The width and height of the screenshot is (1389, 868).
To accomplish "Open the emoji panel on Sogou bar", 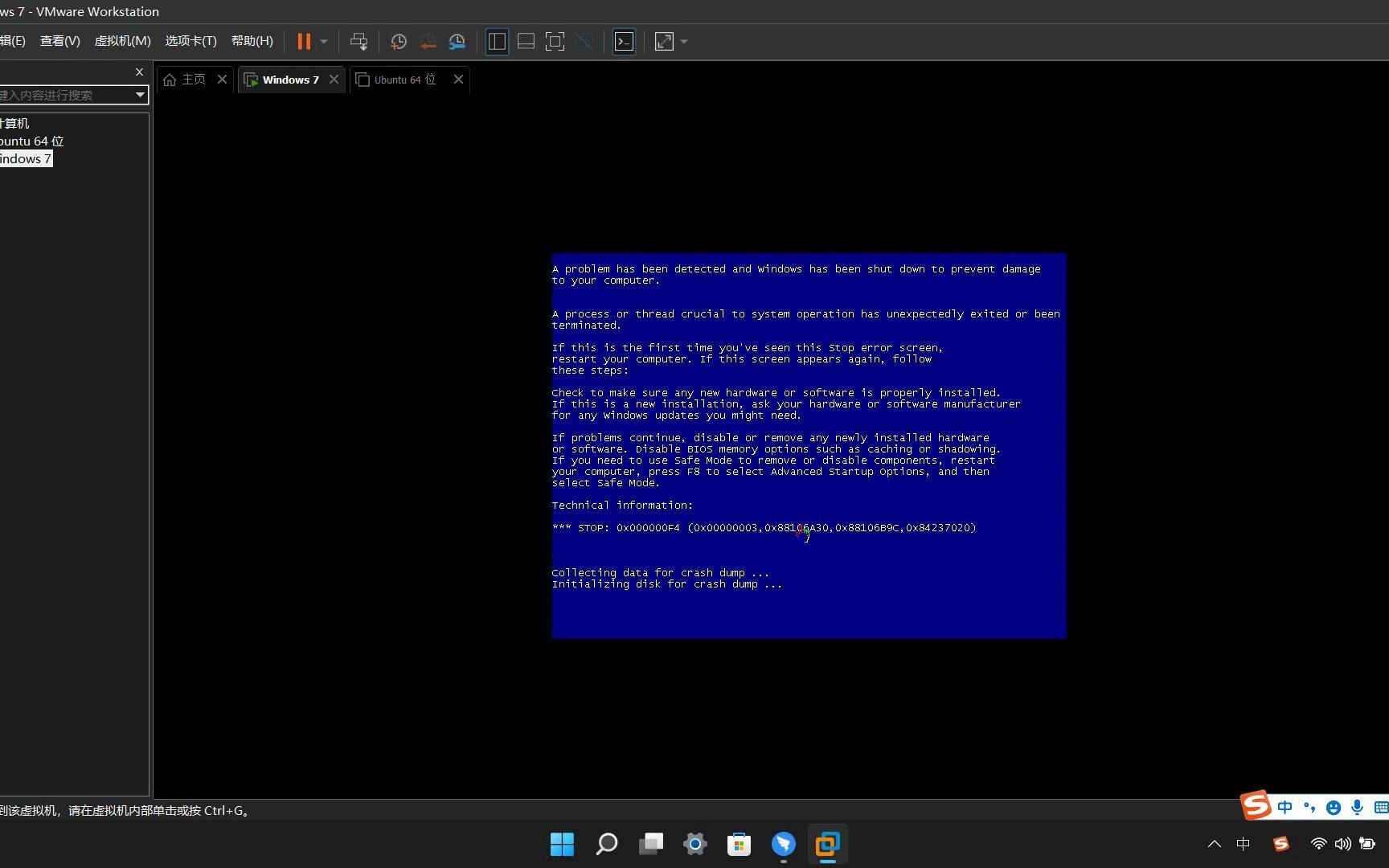I will (1334, 808).
